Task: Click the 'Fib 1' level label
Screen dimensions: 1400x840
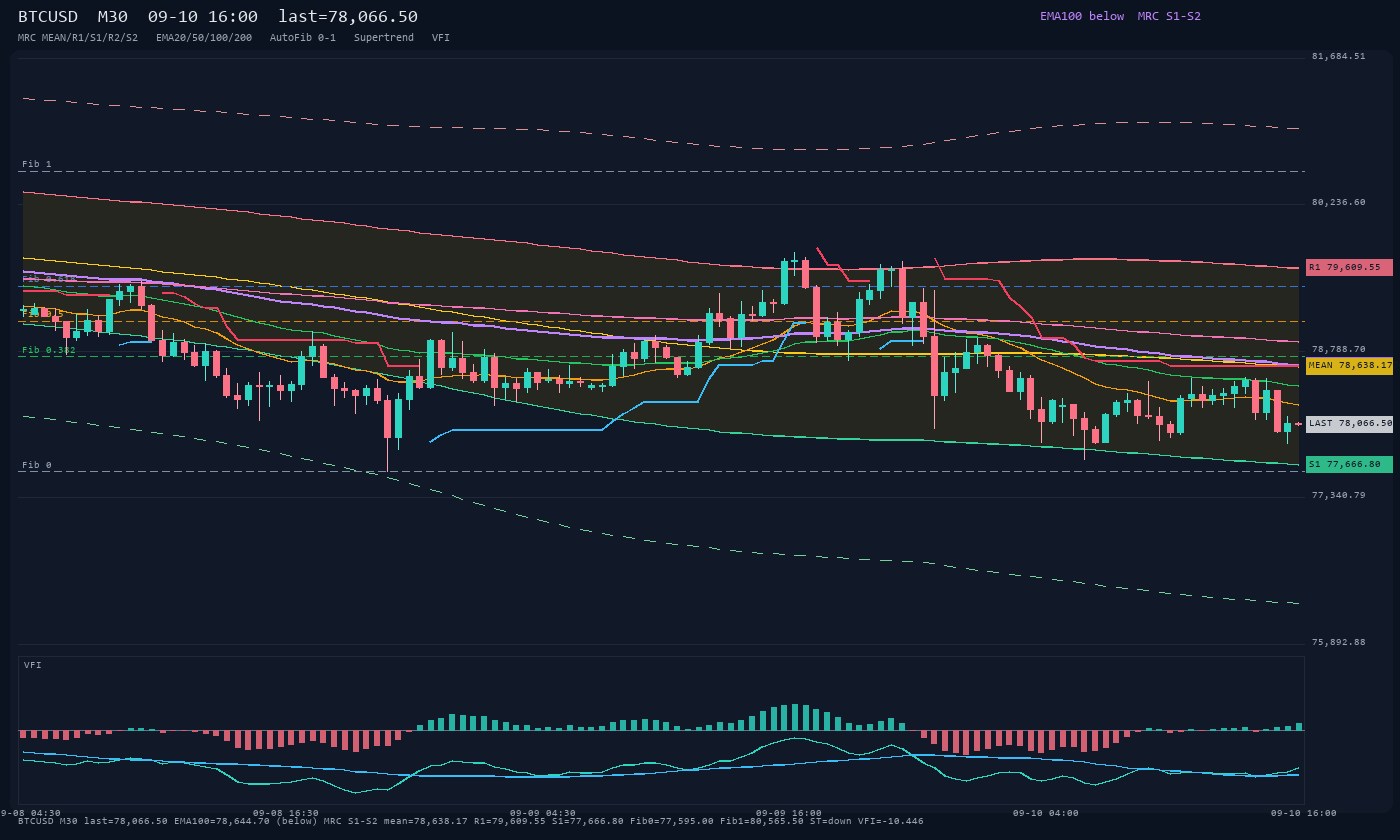Action: tap(37, 164)
